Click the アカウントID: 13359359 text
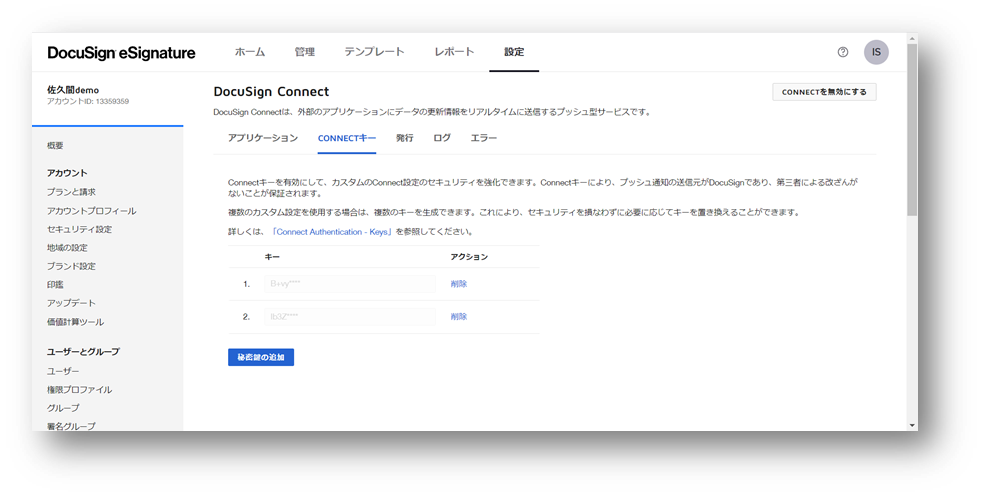 [x=88, y=101]
